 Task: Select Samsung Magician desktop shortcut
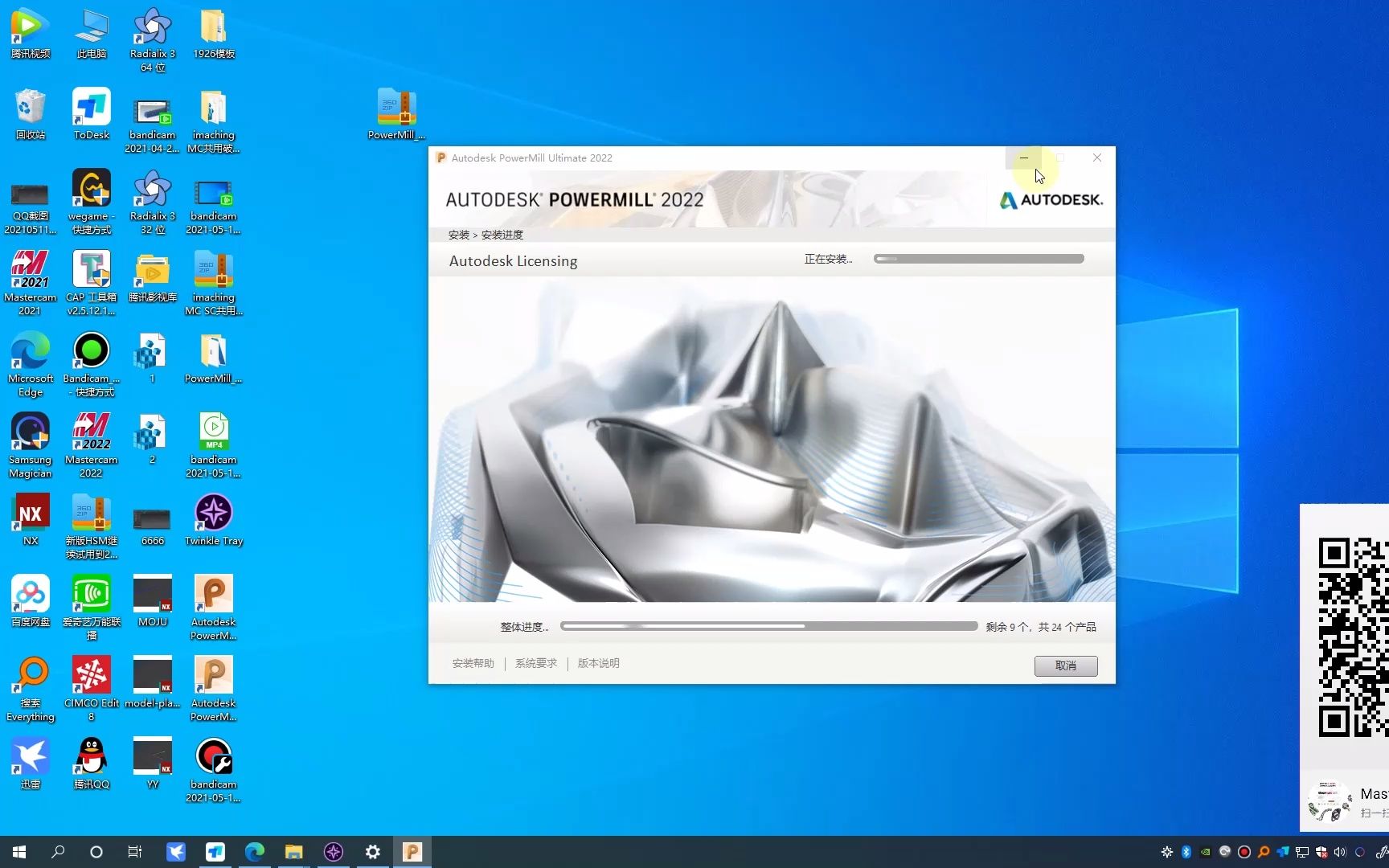click(x=30, y=446)
